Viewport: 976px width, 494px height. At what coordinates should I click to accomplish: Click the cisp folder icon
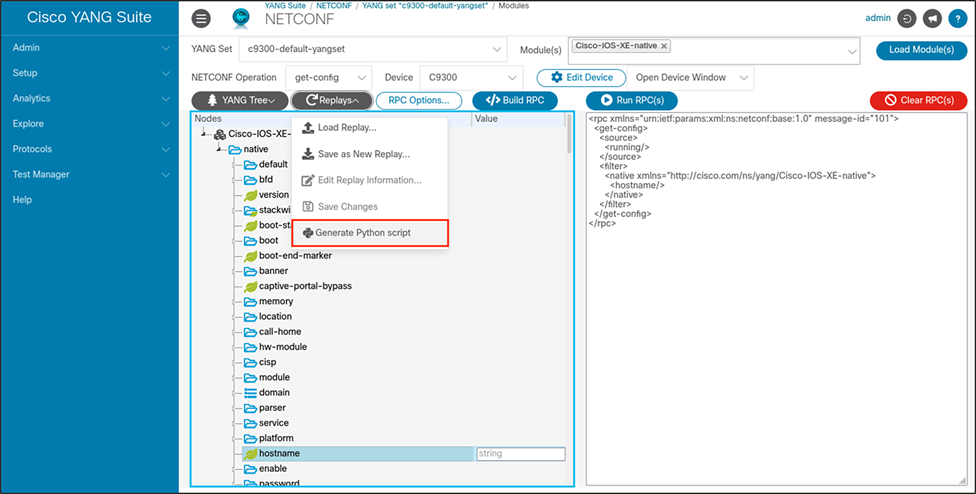point(250,362)
